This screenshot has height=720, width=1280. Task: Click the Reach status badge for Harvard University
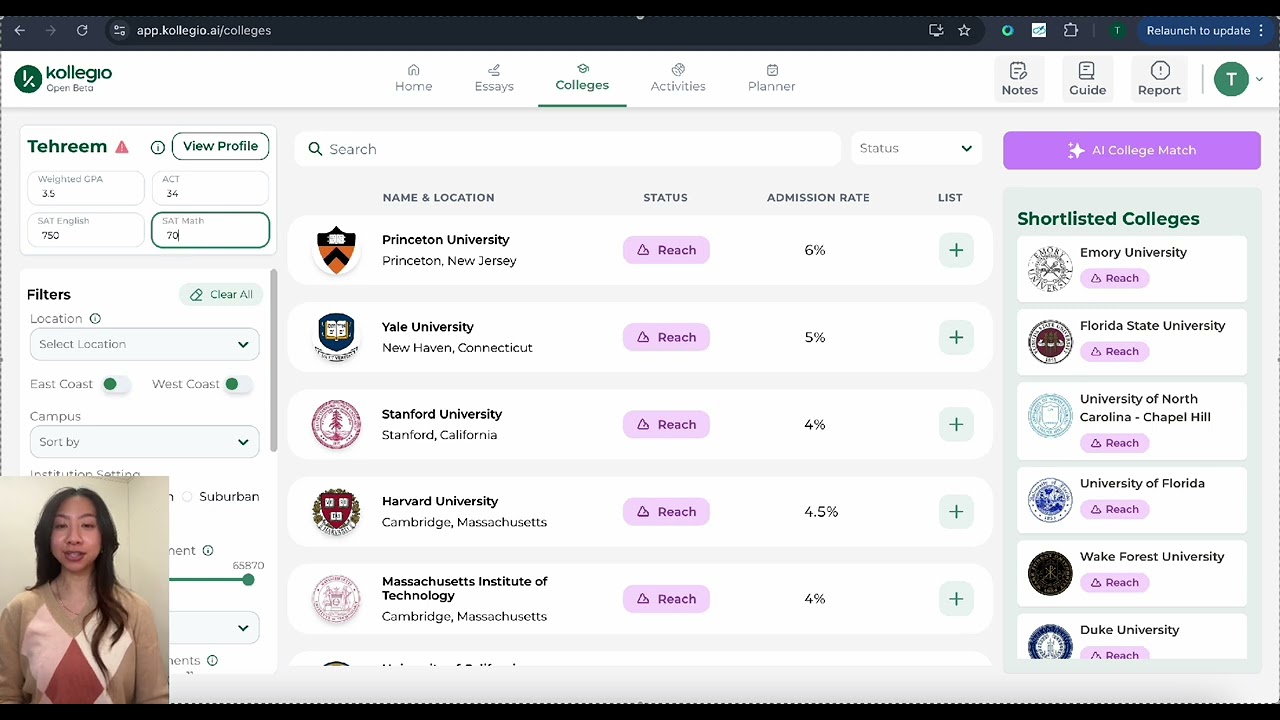pyautogui.click(x=666, y=511)
